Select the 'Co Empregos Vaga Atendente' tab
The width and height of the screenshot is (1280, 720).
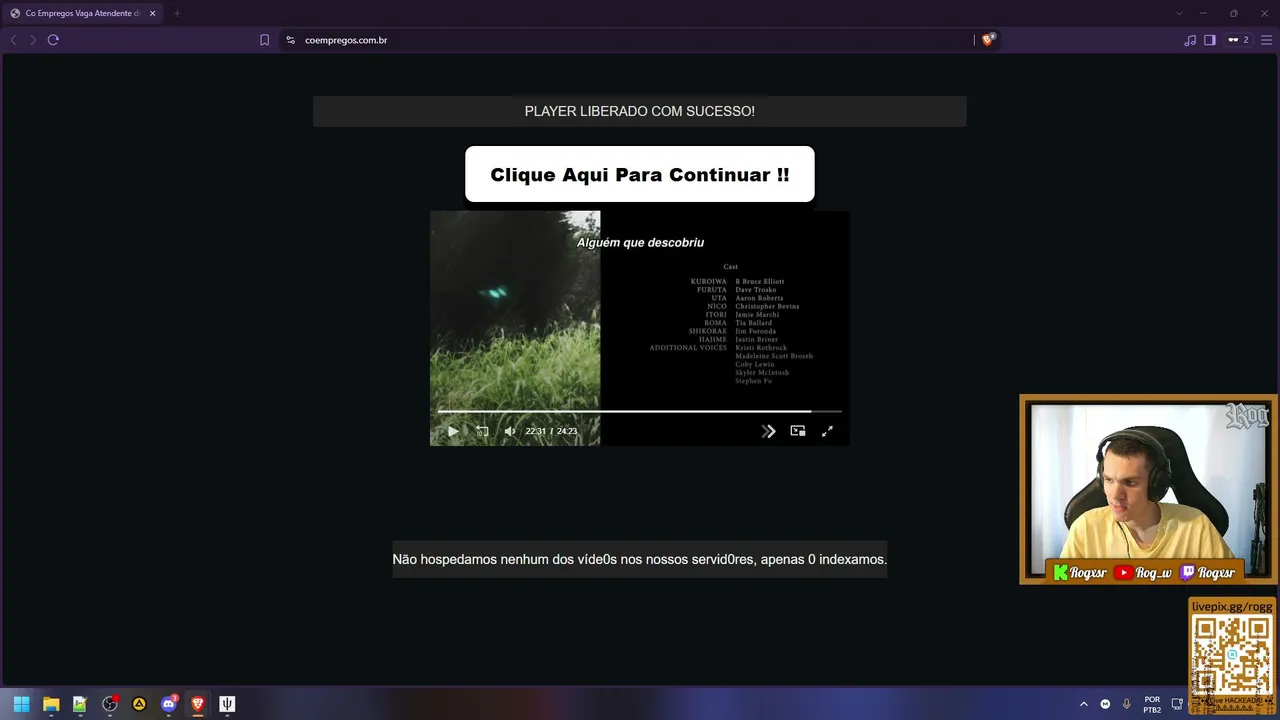point(83,13)
